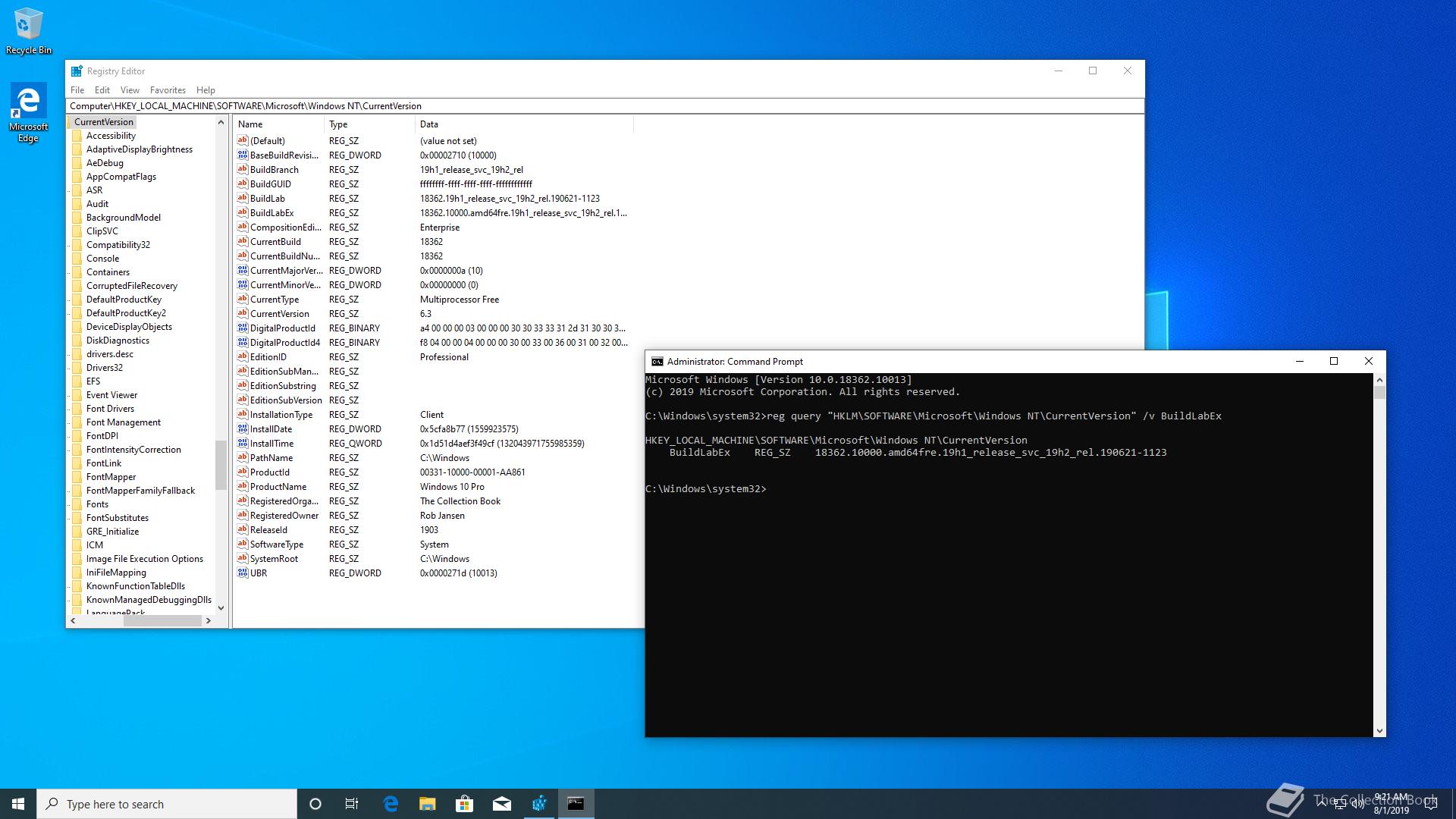Select the Image File Execution Options key
Image resolution: width=1456 pixels, height=819 pixels.
(145, 559)
